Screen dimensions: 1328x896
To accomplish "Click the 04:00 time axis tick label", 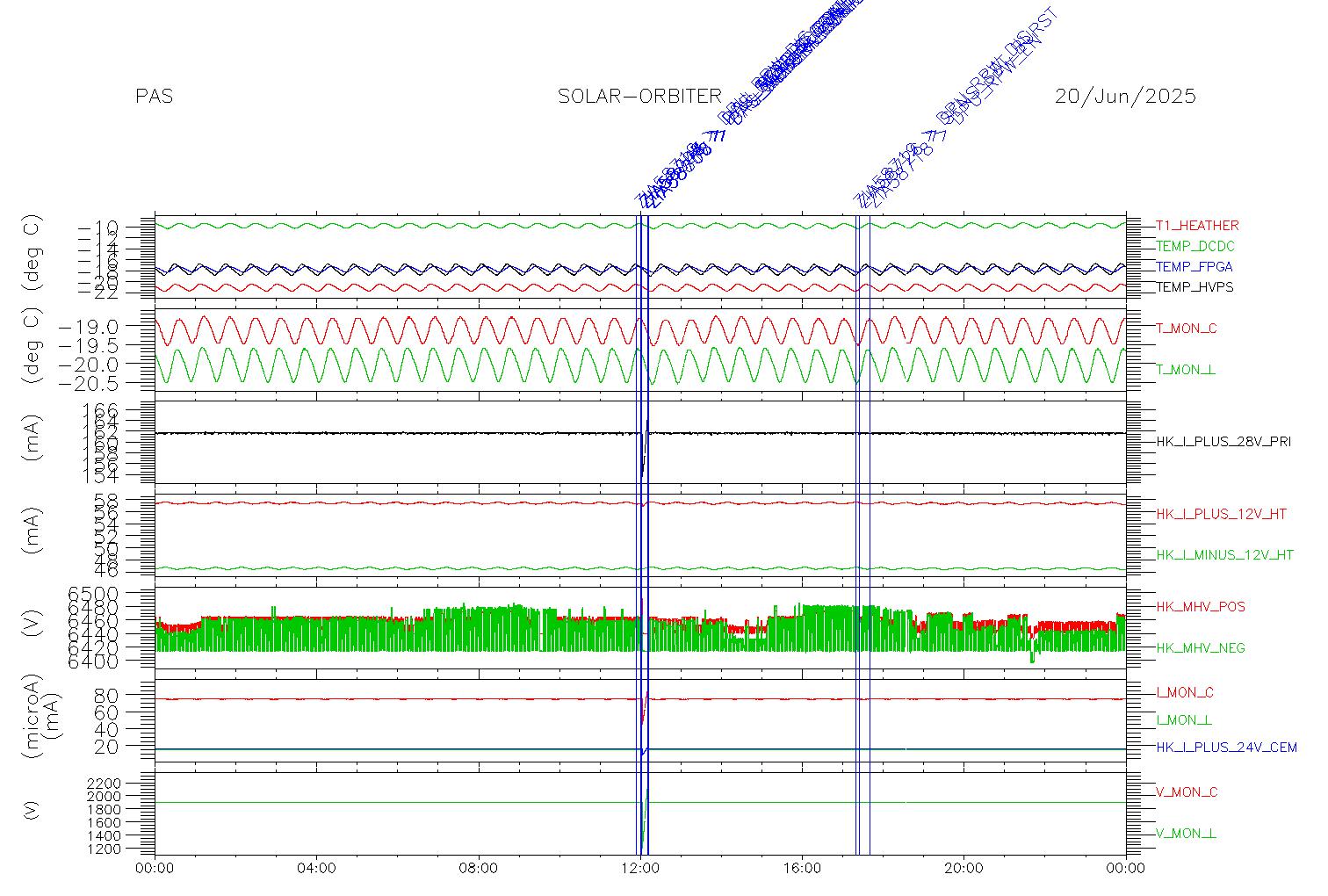I will pyautogui.click(x=316, y=869).
